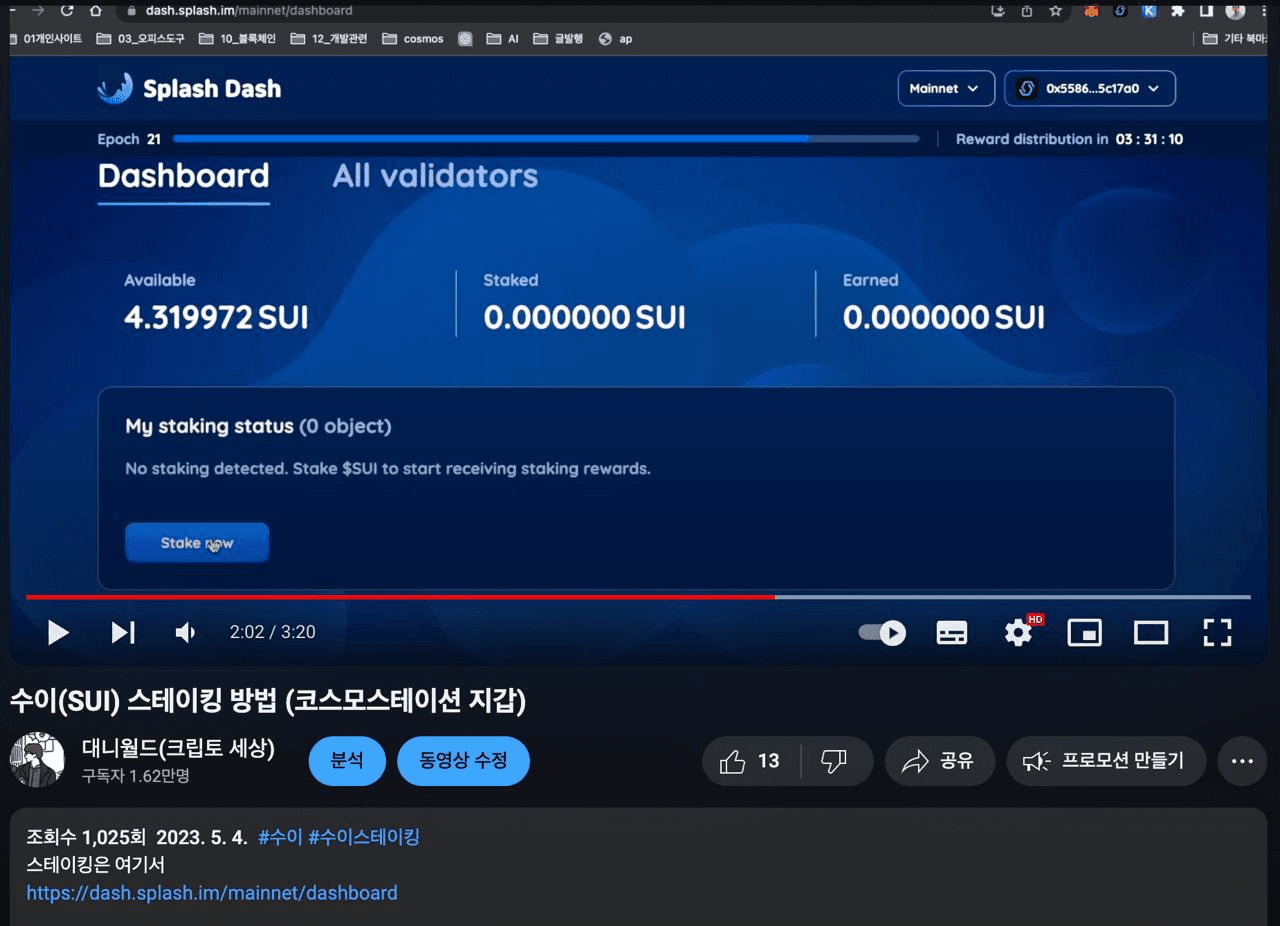This screenshot has height=926, width=1280.
Task: Click the Epoch 21 progress bar in video
Action: pos(546,139)
